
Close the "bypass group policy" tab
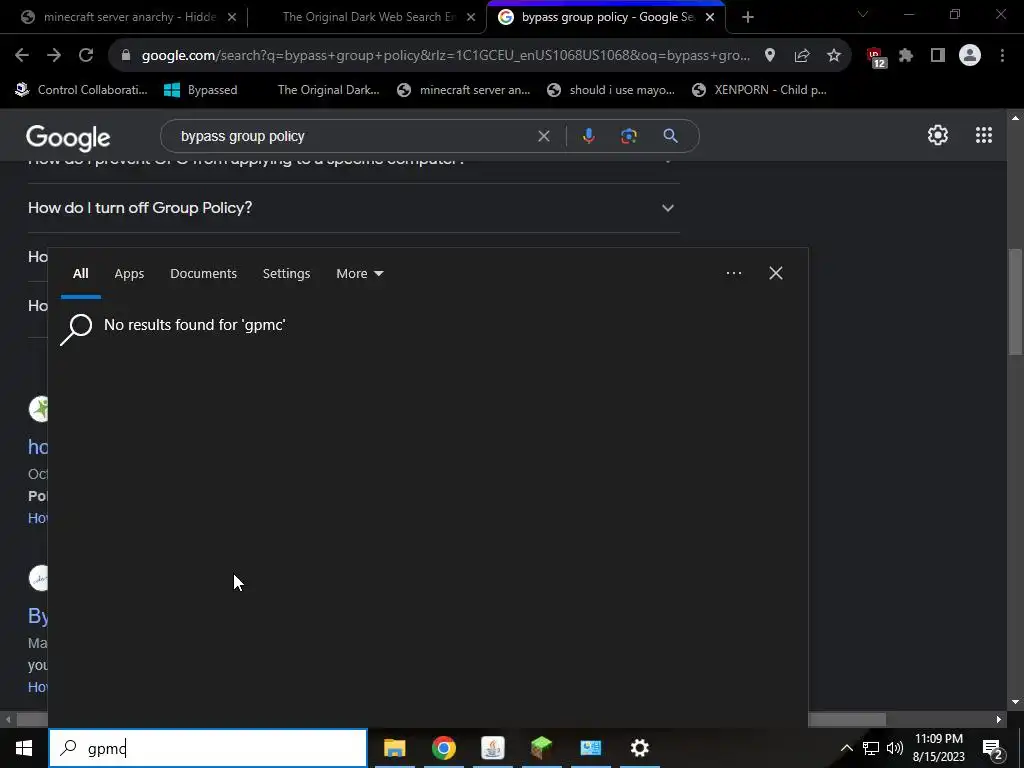710,17
